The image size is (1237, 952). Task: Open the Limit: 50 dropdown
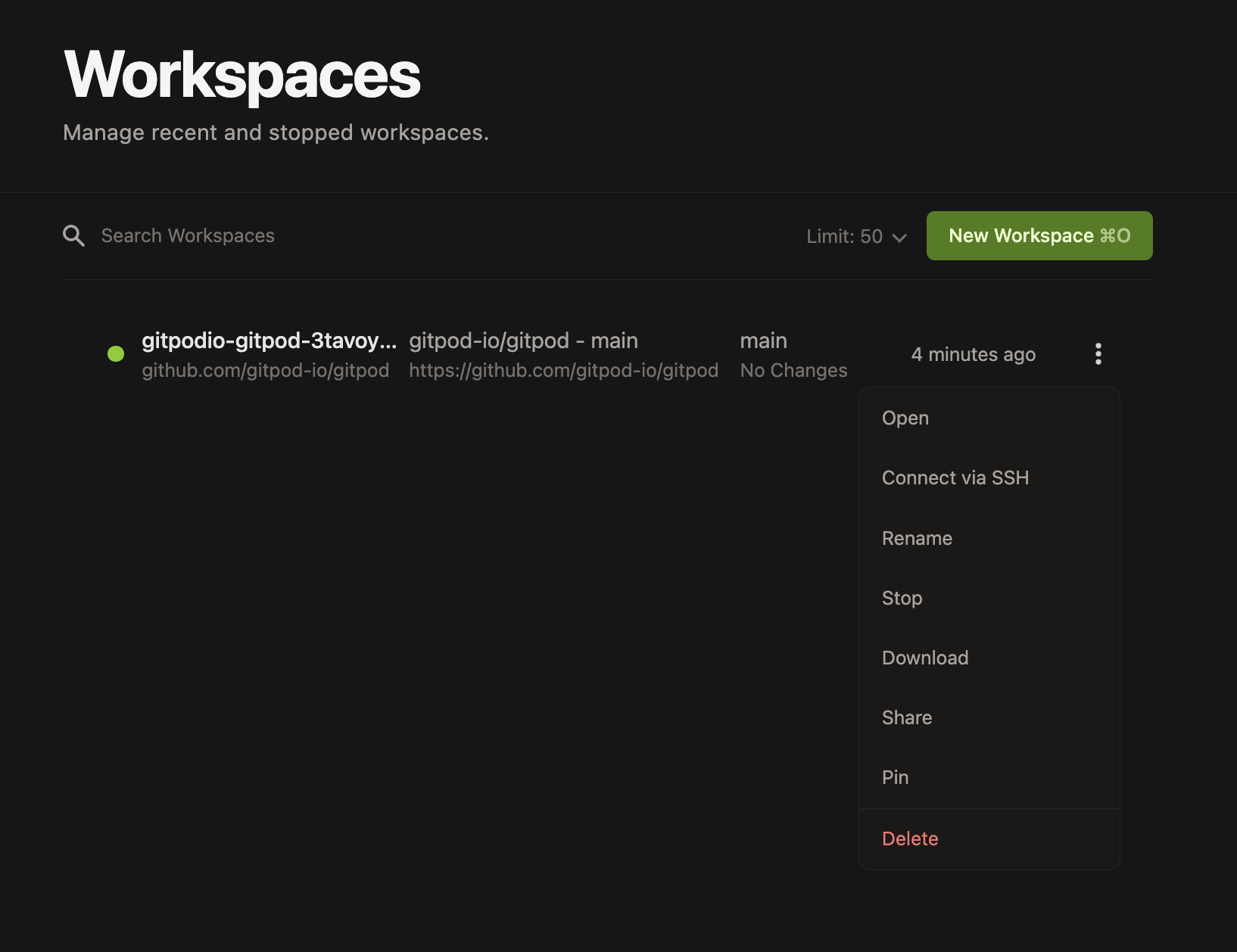(844, 236)
